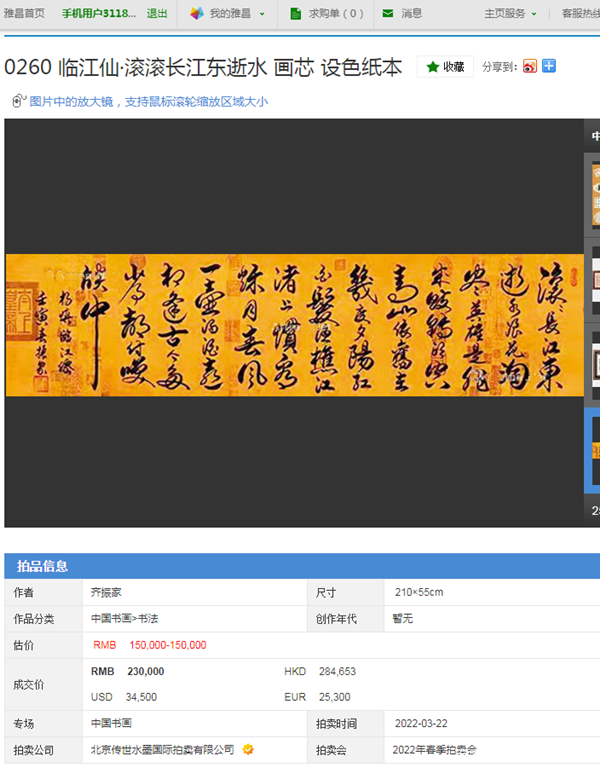Open the 手机用户3118... account link
This screenshot has height=773, width=600.
pos(99,13)
